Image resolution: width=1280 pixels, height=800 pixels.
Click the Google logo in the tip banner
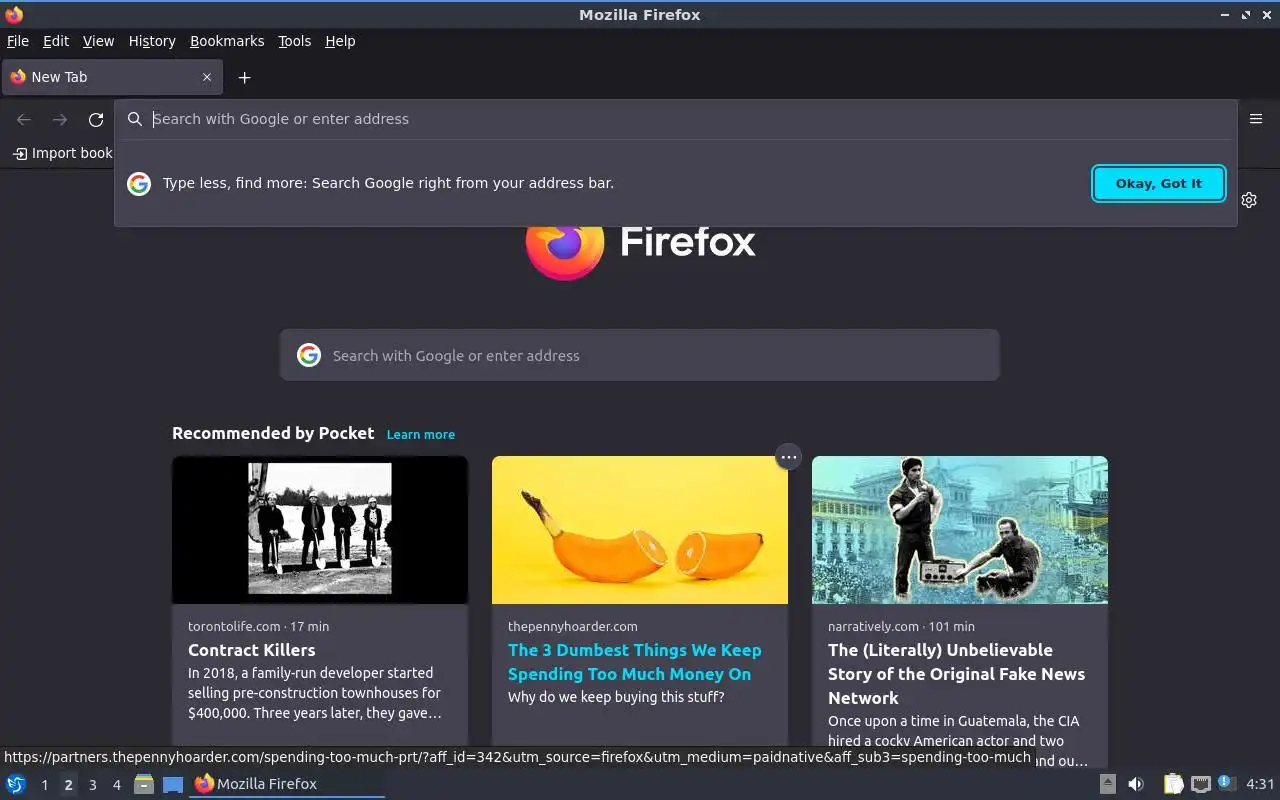139,183
